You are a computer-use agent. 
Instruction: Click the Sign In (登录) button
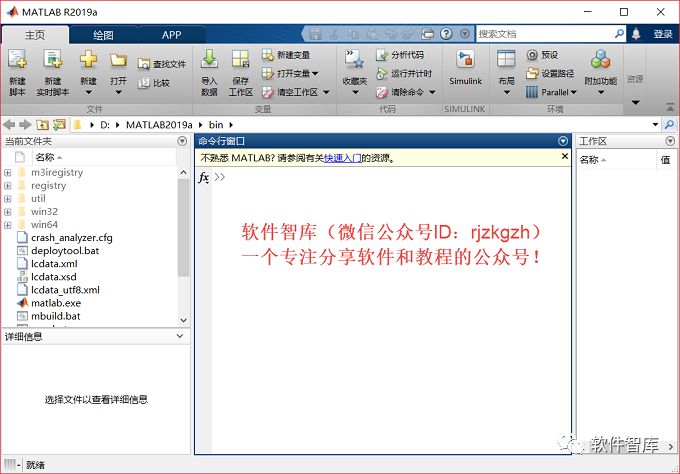click(x=663, y=34)
